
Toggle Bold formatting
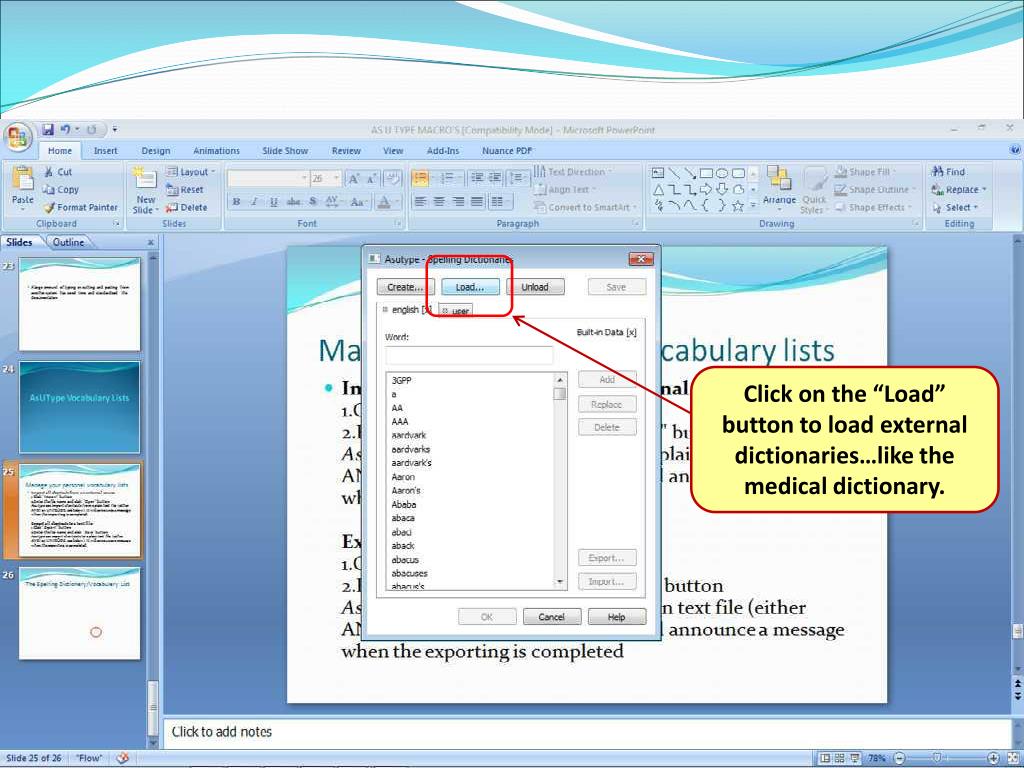click(x=236, y=202)
